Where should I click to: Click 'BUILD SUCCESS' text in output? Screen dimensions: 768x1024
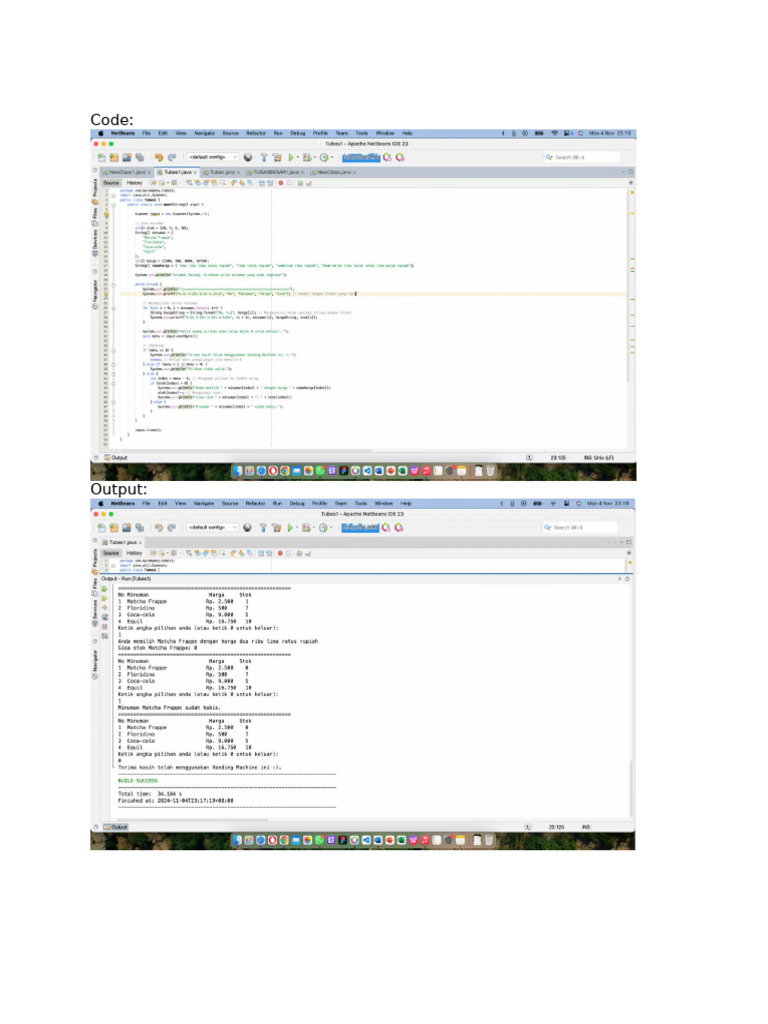pyautogui.click(x=138, y=781)
